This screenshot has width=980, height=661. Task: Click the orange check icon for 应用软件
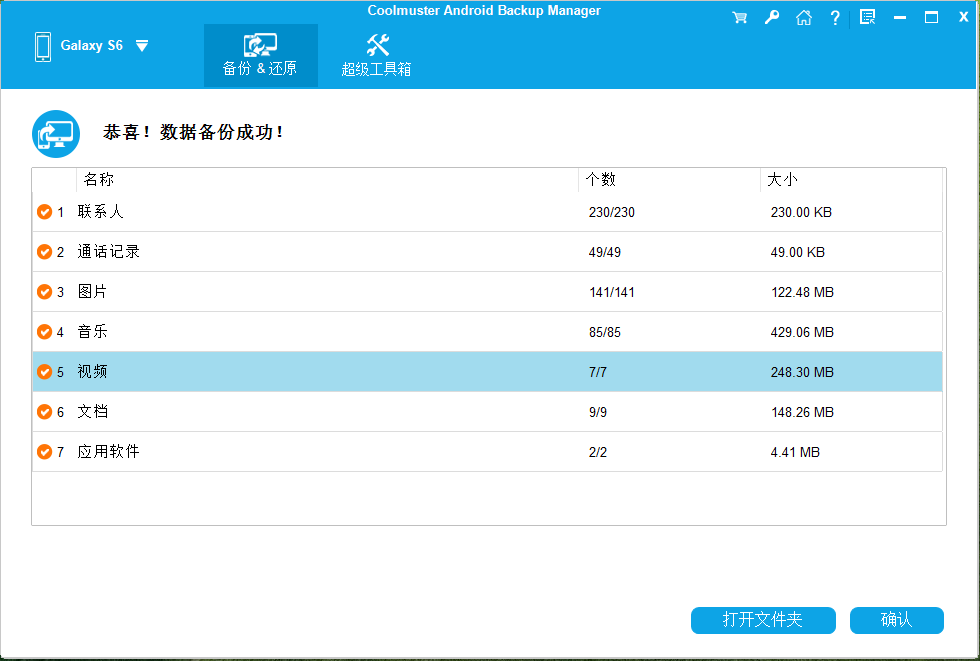(44, 452)
